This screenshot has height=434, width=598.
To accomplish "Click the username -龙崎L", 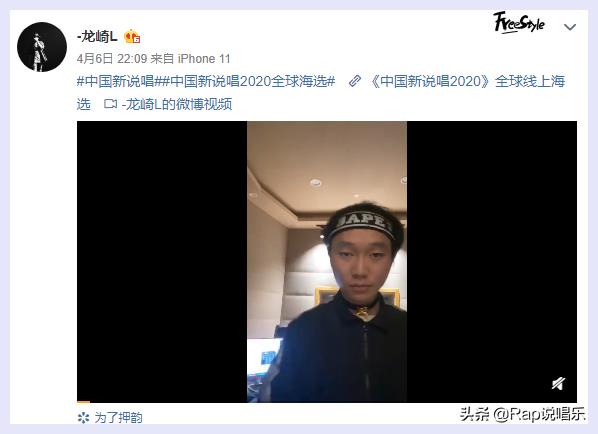I will (98, 37).
